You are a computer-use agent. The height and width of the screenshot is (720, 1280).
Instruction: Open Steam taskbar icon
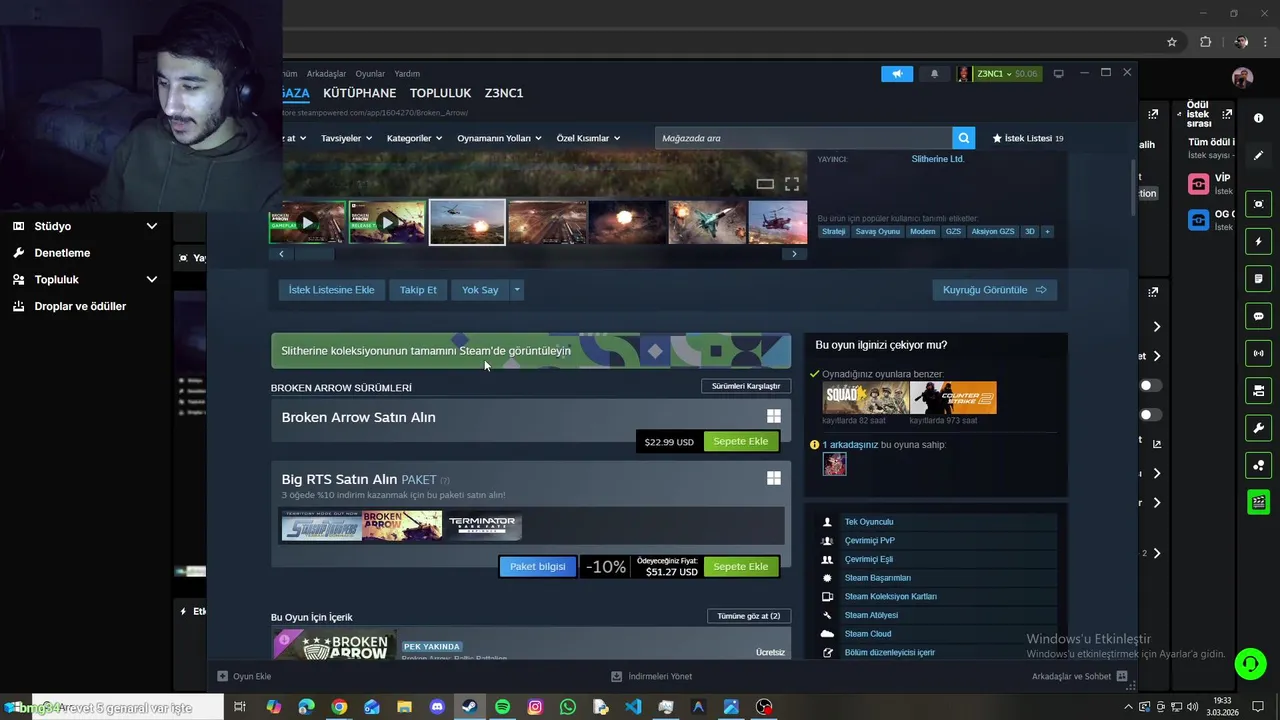[x=469, y=707]
